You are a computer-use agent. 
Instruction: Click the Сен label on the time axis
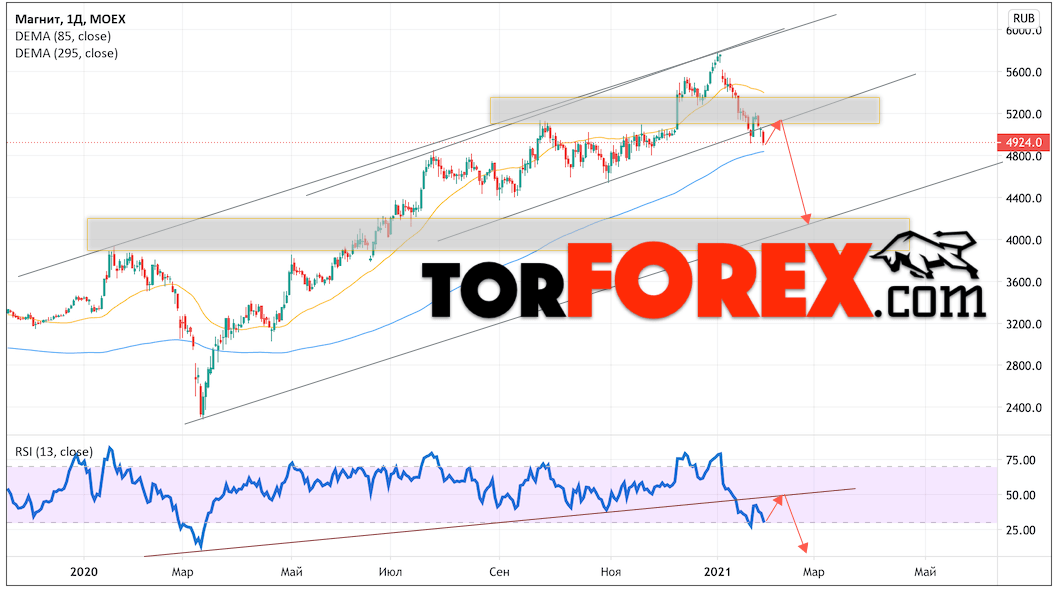[499, 572]
